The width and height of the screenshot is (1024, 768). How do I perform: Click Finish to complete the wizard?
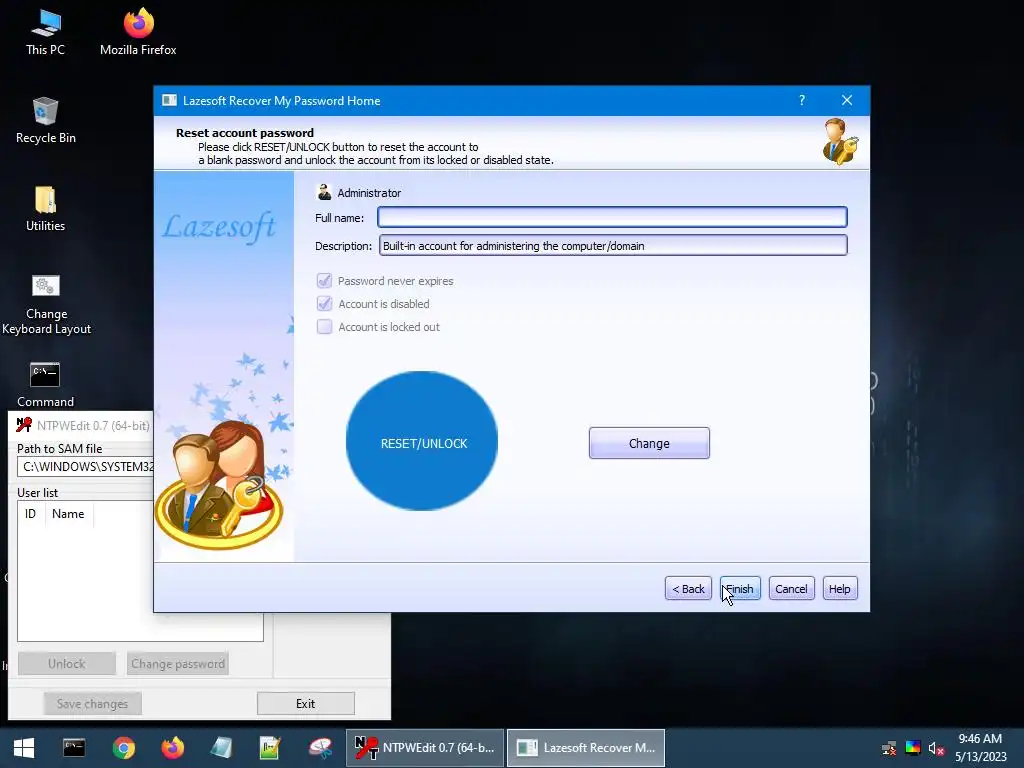(x=740, y=588)
